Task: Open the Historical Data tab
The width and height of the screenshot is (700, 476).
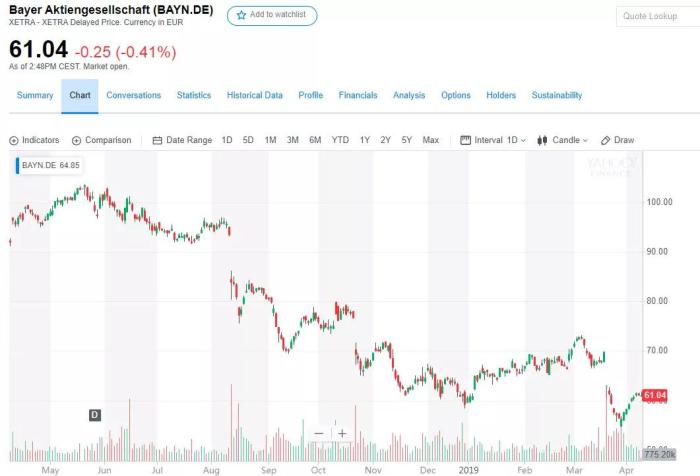Action: [x=254, y=95]
